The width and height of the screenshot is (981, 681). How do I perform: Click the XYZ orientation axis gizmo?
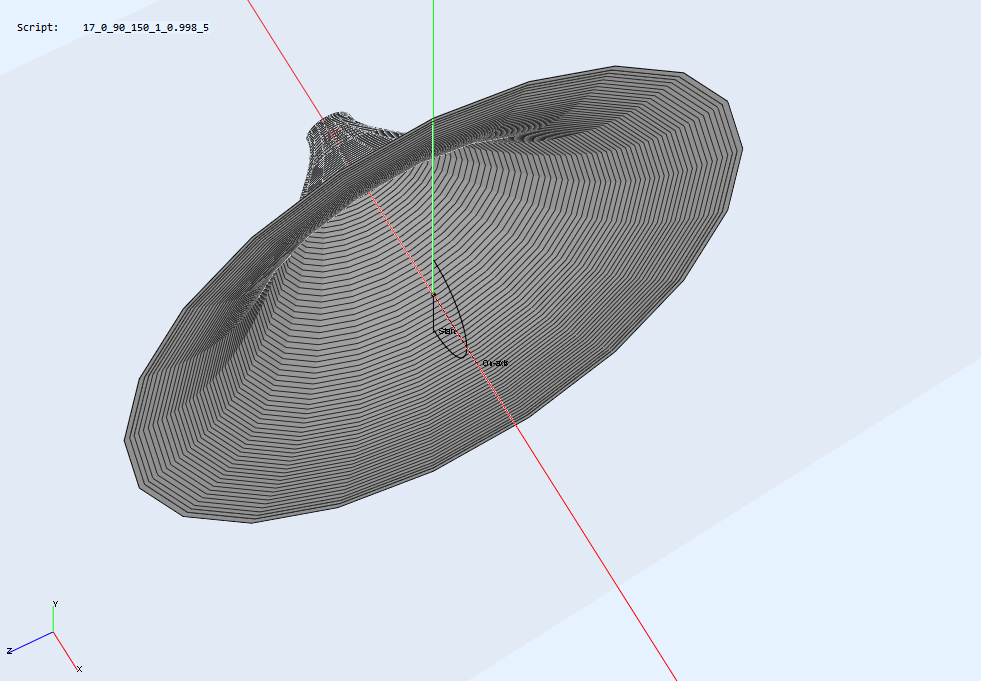click(x=45, y=637)
